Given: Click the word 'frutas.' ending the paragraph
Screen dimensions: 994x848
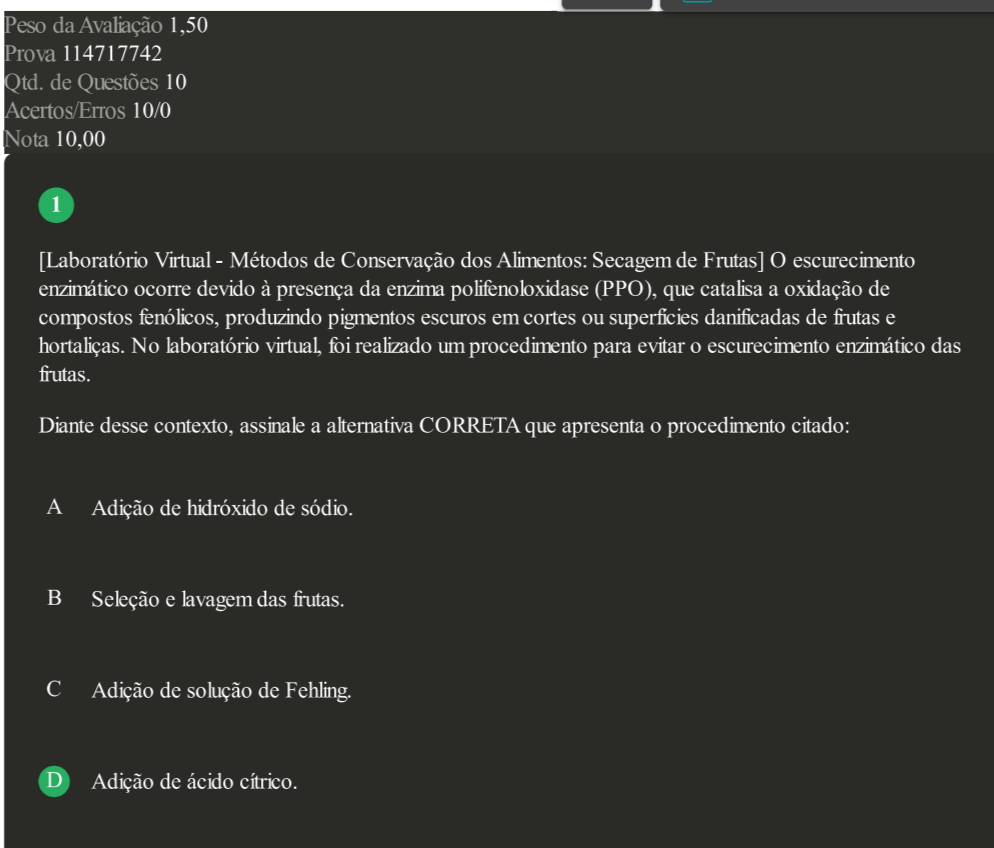Looking at the screenshot, I should (x=65, y=375).
